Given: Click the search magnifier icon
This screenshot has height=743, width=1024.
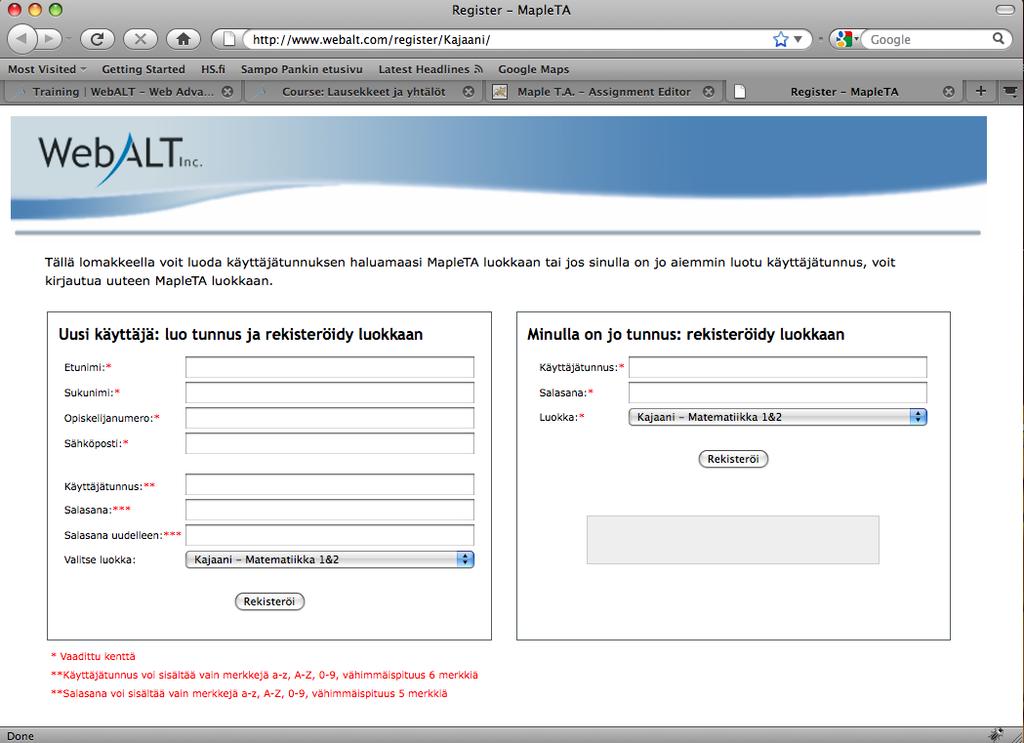Looking at the screenshot, I should tap(998, 39).
